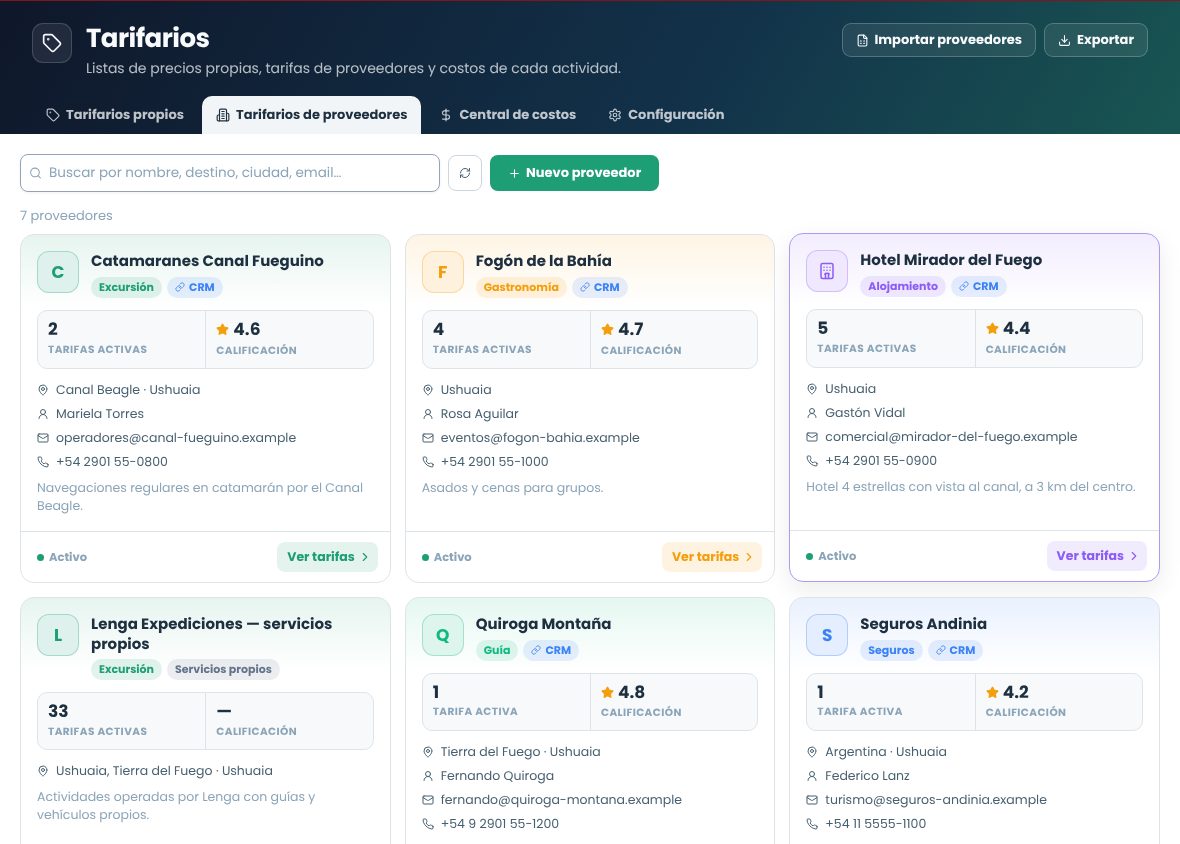This screenshot has width=1180, height=844.
Task: Open Ver tarifas for Fogón de la Bahía
Action: click(x=712, y=557)
